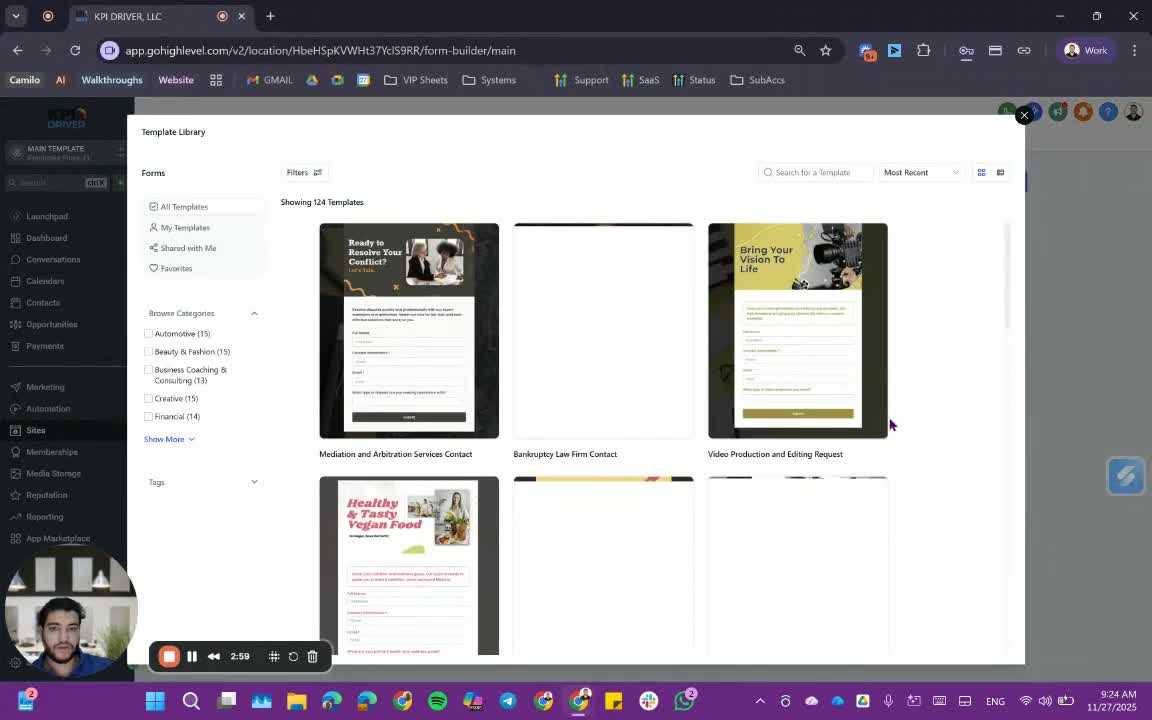The image size is (1152, 720).
Task: Open Bankruptcy Law Firm Contact template thumbnail
Action: [x=603, y=331]
